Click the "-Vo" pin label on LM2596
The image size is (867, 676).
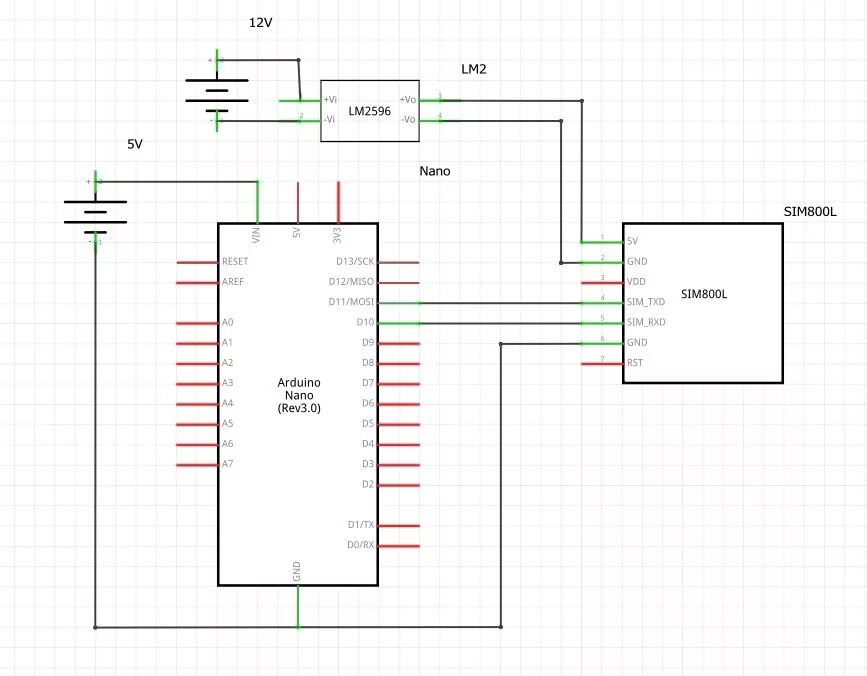(x=409, y=119)
